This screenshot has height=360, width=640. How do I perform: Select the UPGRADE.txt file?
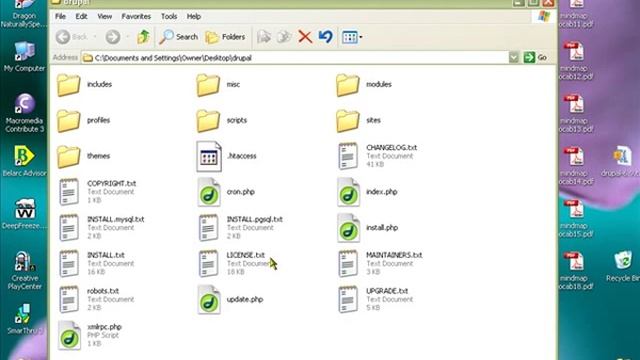coord(376,300)
